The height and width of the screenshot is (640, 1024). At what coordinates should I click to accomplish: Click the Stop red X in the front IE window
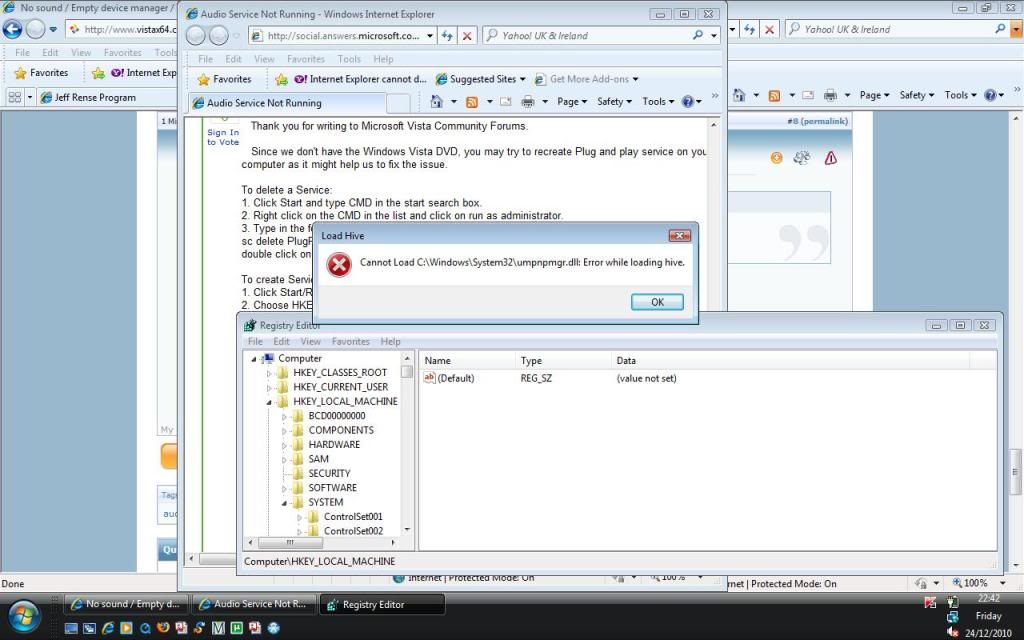[x=467, y=36]
